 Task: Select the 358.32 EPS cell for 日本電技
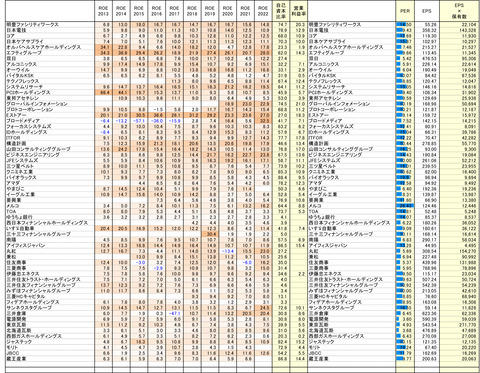[x=427, y=30]
